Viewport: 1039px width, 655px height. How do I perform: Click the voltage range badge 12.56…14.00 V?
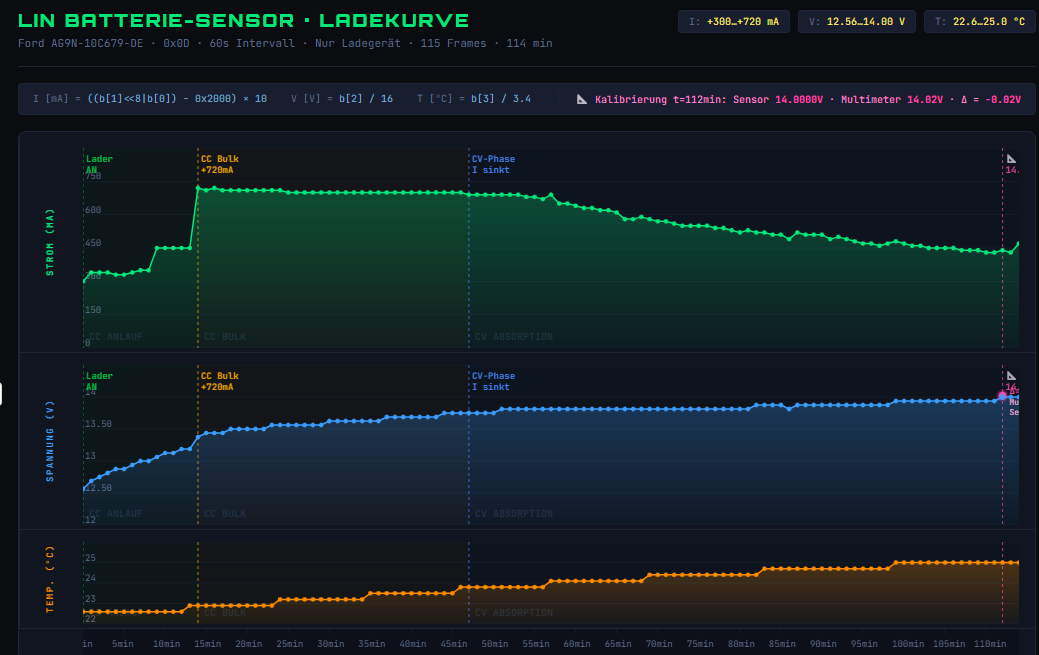[x=856, y=21]
